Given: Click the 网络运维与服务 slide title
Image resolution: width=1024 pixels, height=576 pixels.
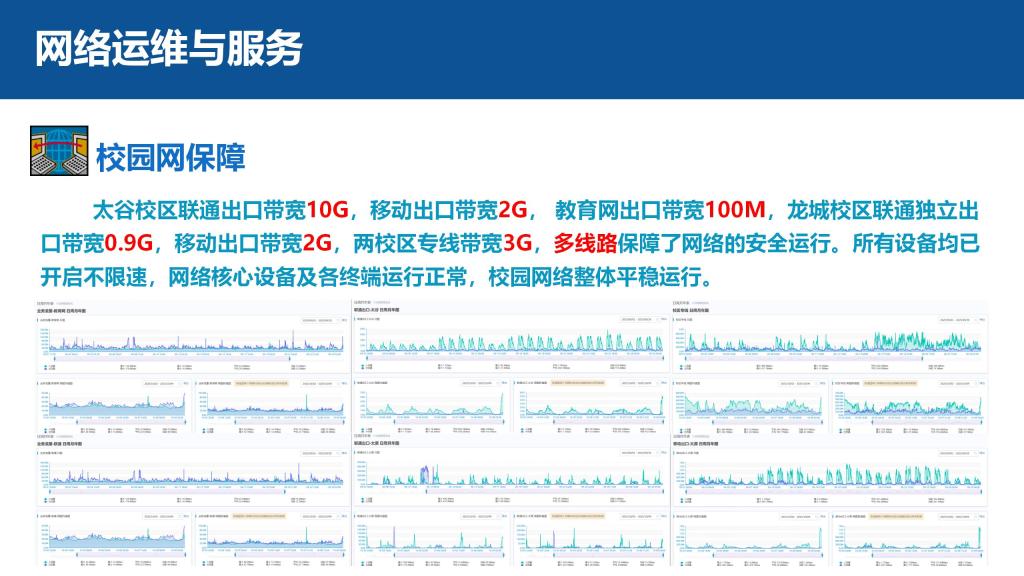Looking at the screenshot, I should [x=169, y=48].
